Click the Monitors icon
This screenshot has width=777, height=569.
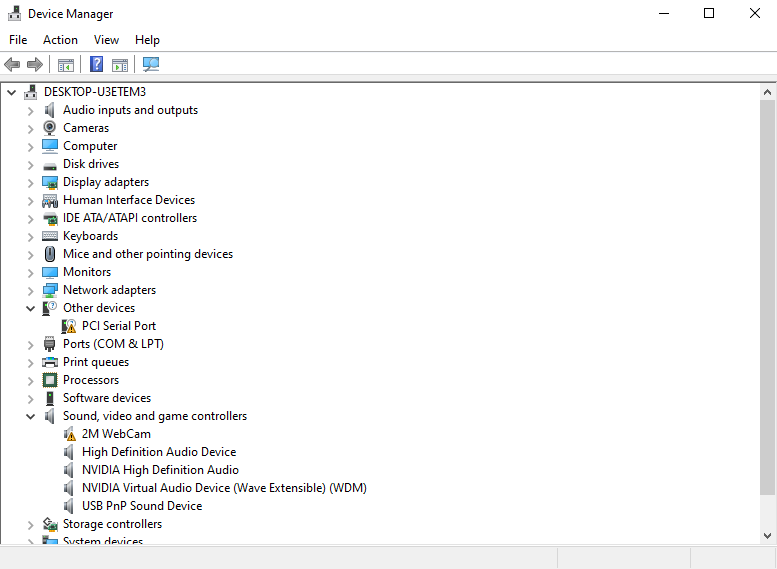pyautogui.click(x=50, y=272)
